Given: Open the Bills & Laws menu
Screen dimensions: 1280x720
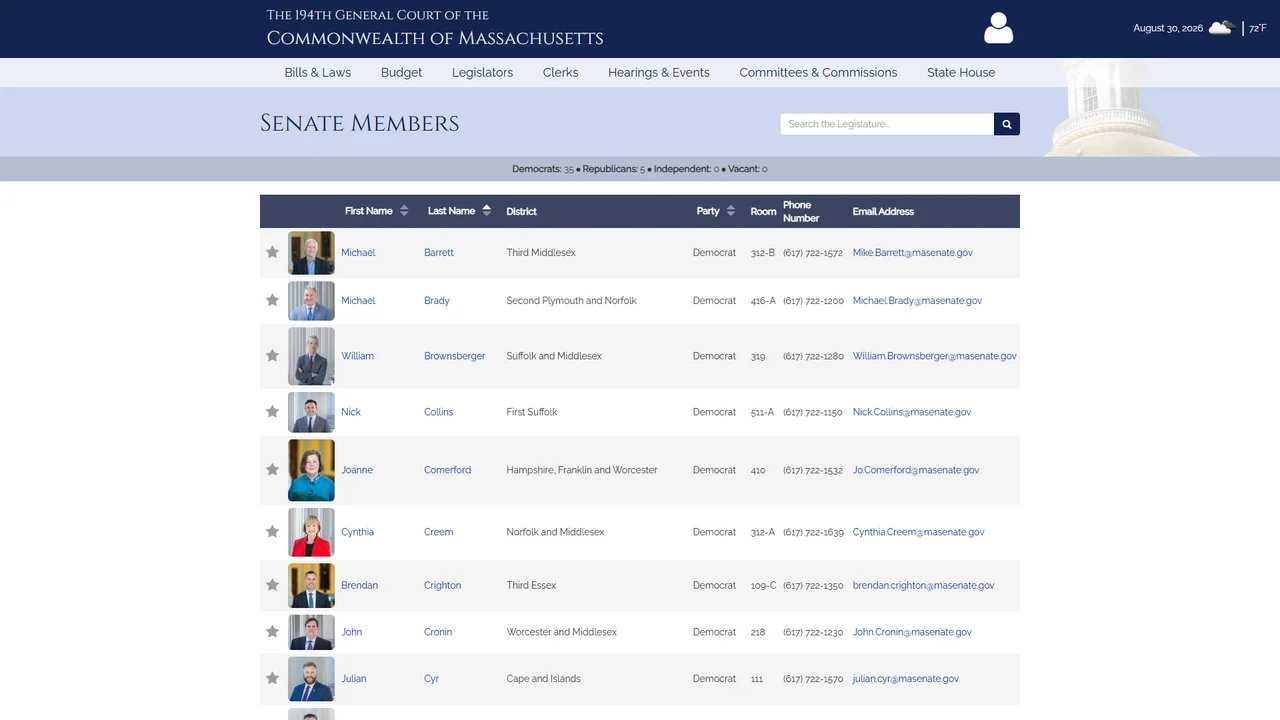Looking at the screenshot, I should coord(318,72).
